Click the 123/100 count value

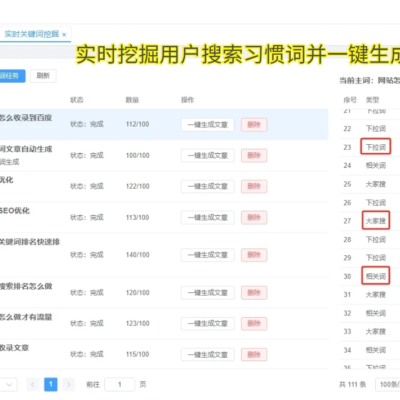click(137, 323)
